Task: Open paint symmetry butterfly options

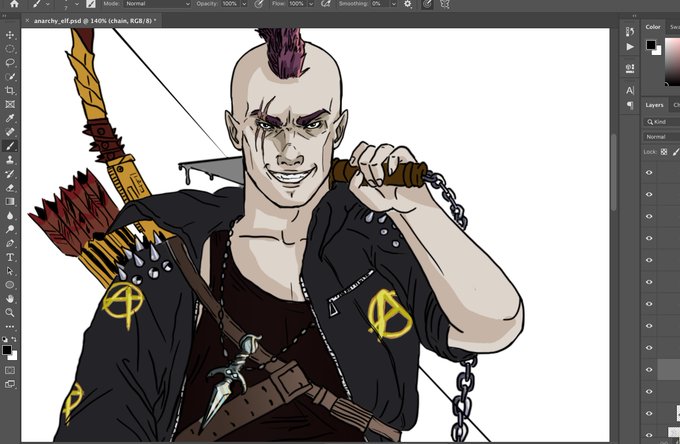Action: [445, 4]
